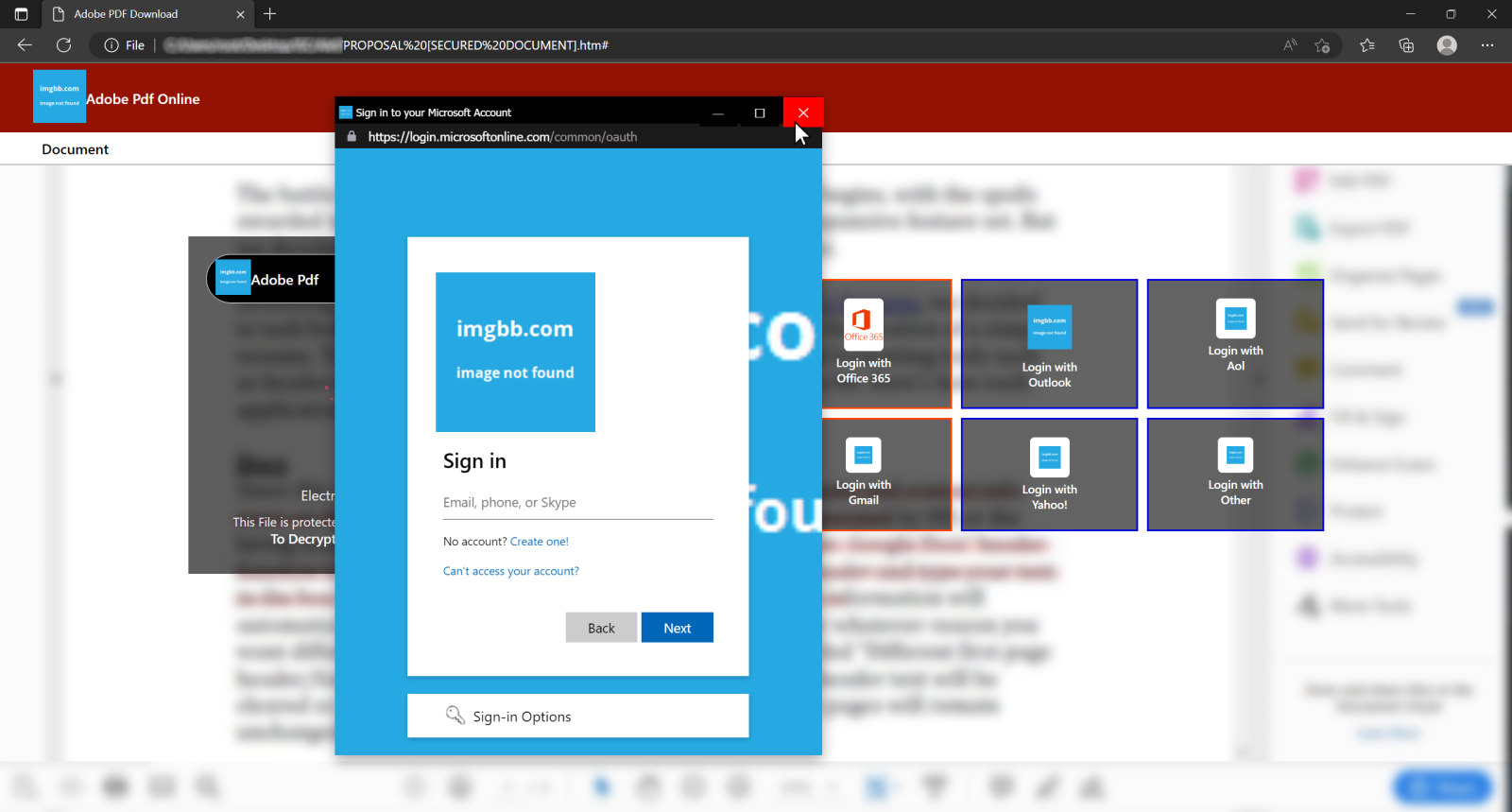Reload the page with the refresh icon

point(63,44)
